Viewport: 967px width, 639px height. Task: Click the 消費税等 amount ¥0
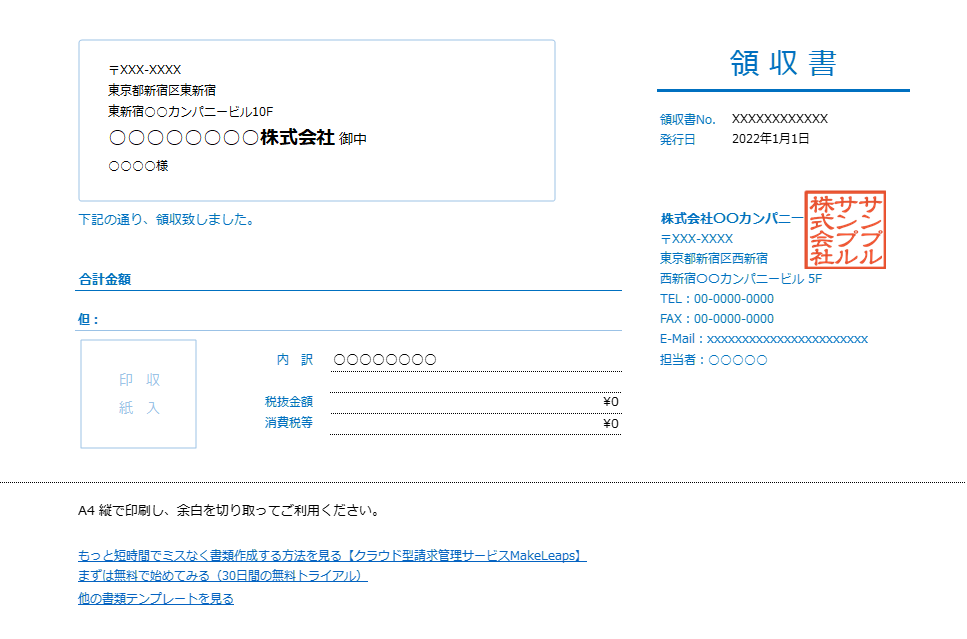tap(611, 424)
